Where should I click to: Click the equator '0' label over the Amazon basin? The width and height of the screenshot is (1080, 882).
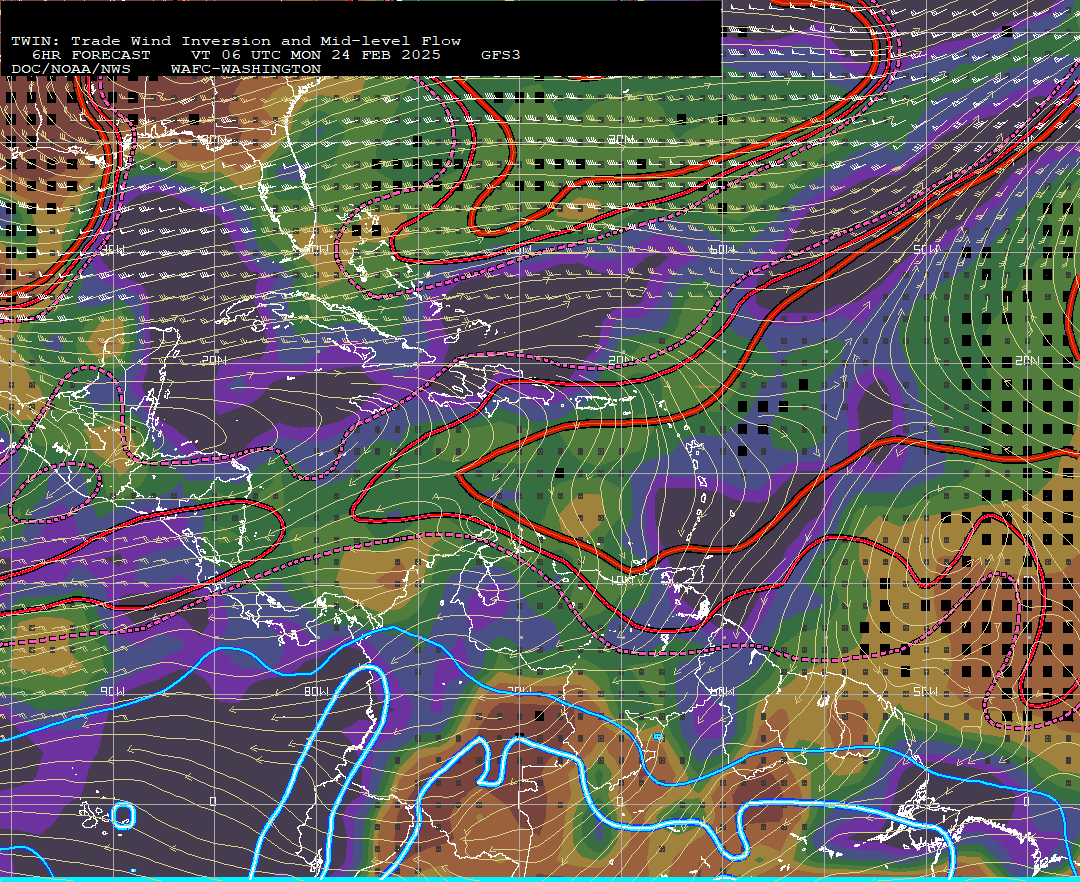tap(619, 801)
